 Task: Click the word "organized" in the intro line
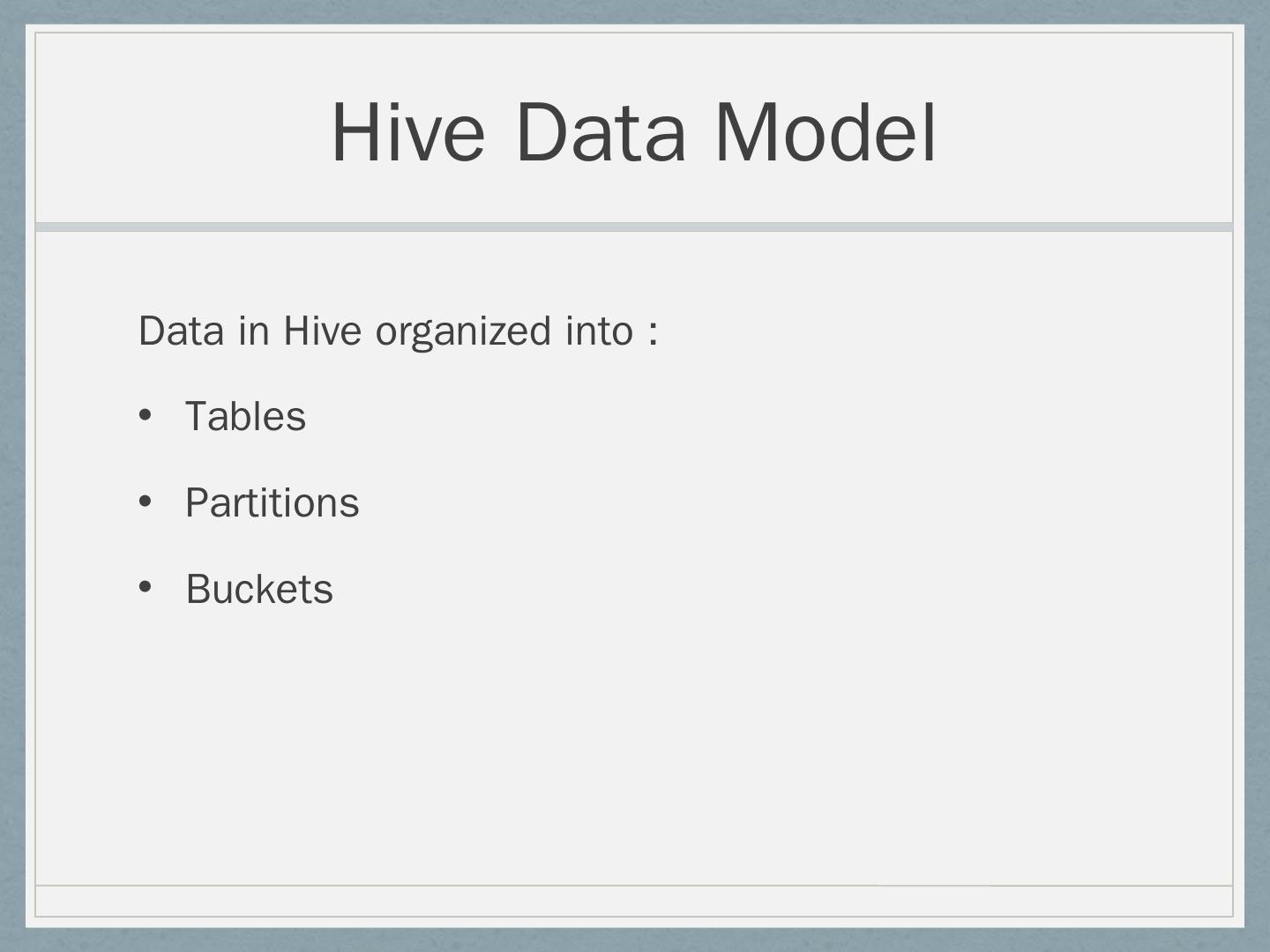point(464,332)
